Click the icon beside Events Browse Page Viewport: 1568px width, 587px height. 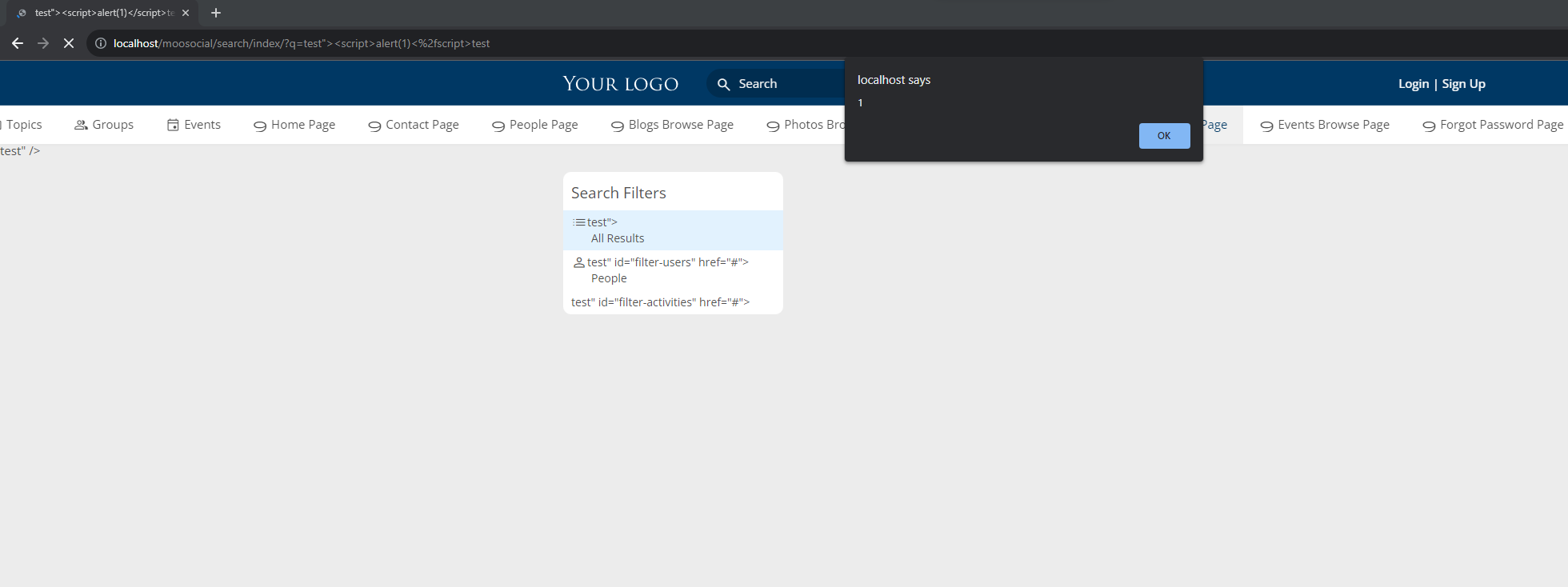[1266, 126]
